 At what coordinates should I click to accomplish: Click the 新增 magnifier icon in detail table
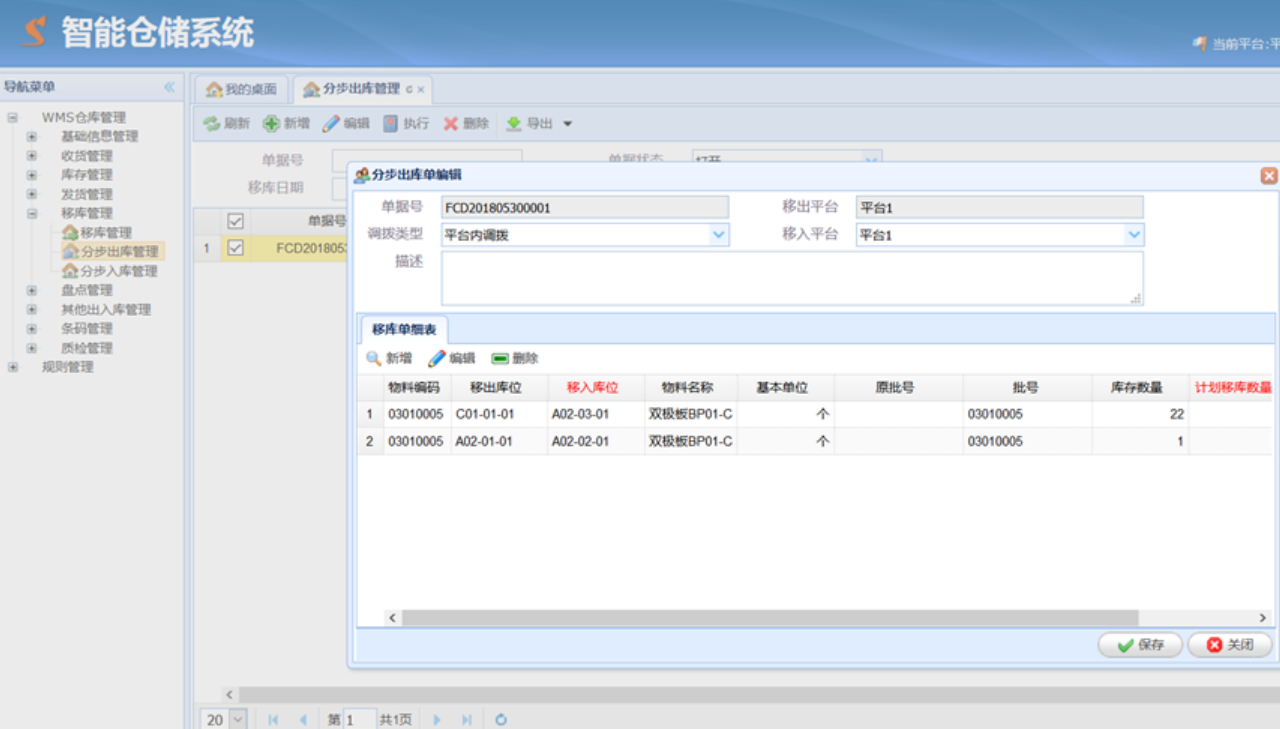[374, 358]
